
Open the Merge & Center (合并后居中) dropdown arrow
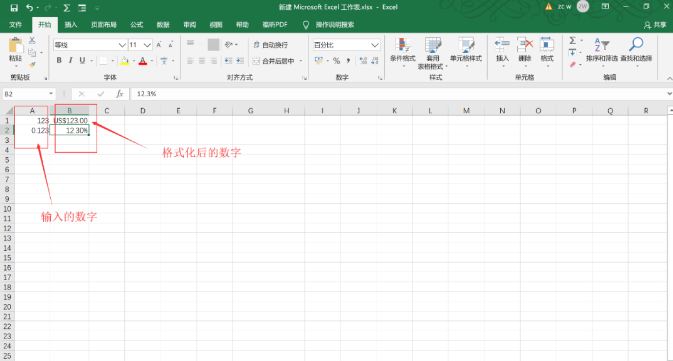(x=301, y=61)
